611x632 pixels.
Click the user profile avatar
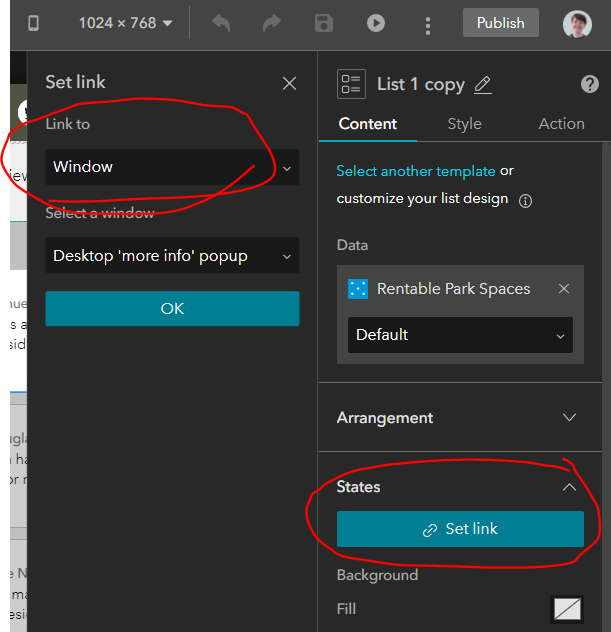click(577, 24)
